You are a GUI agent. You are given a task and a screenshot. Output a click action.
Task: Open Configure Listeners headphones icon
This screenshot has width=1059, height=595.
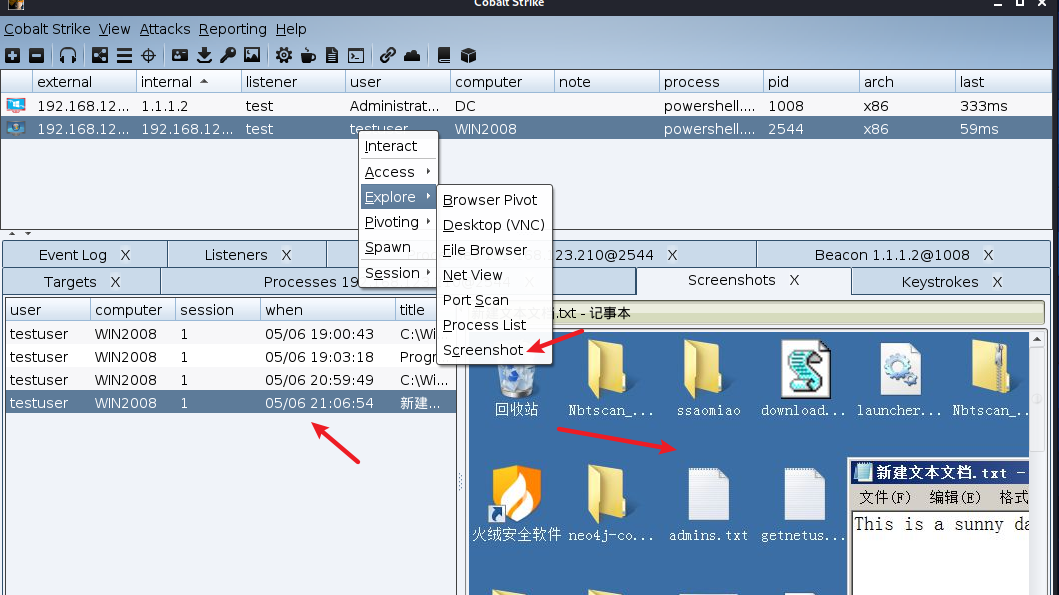[x=68, y=55]
